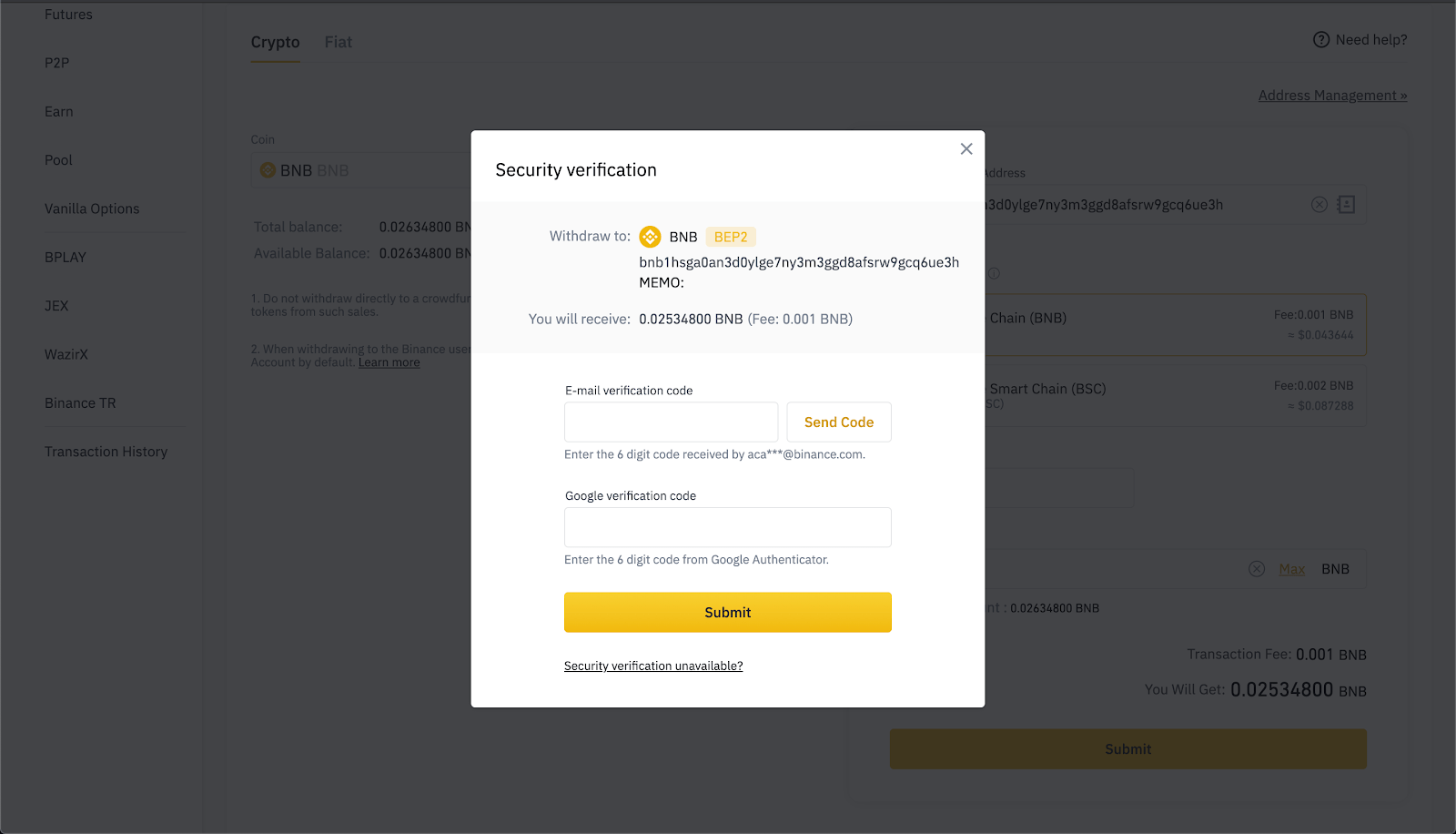
Task: Click the Send Code button
Action: pyautogui.click(x=838, y=422)
